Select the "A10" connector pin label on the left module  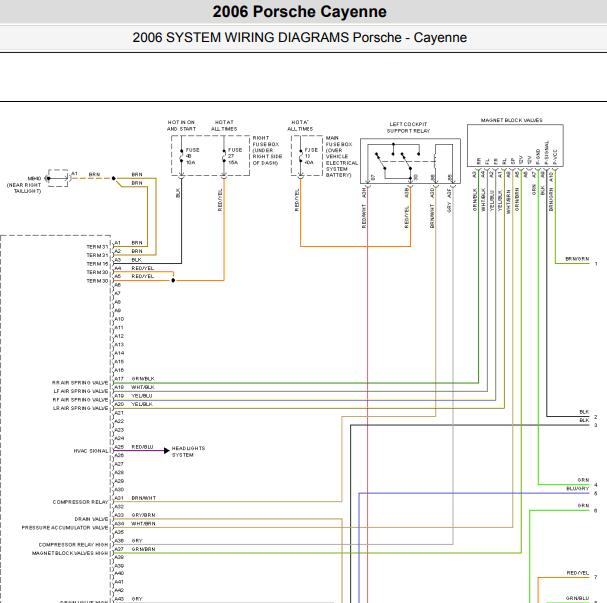point(119,319)
